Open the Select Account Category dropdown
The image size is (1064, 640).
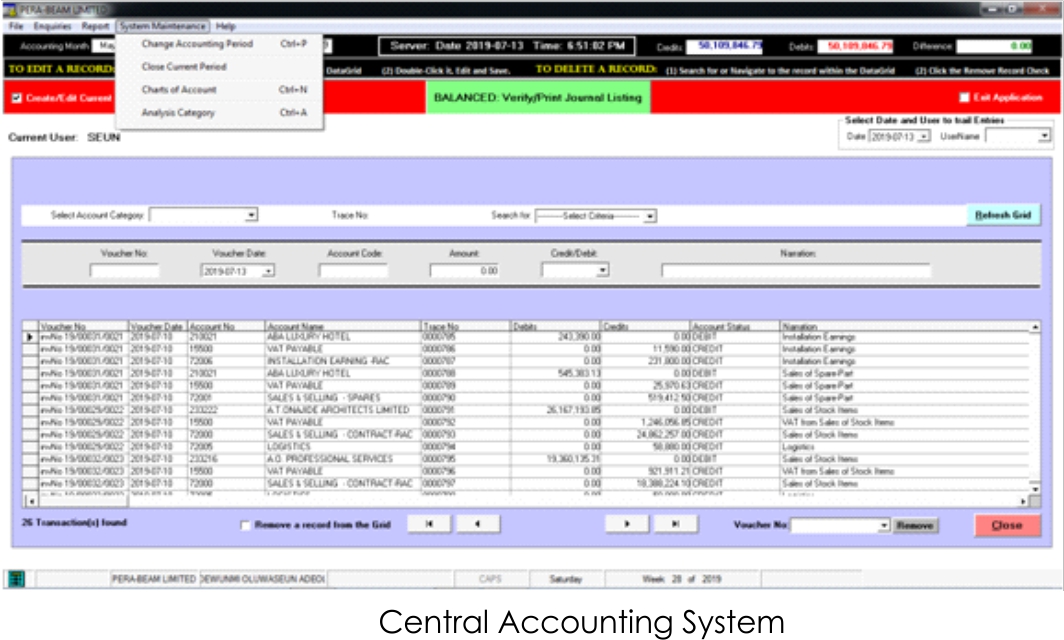[252, 215]
